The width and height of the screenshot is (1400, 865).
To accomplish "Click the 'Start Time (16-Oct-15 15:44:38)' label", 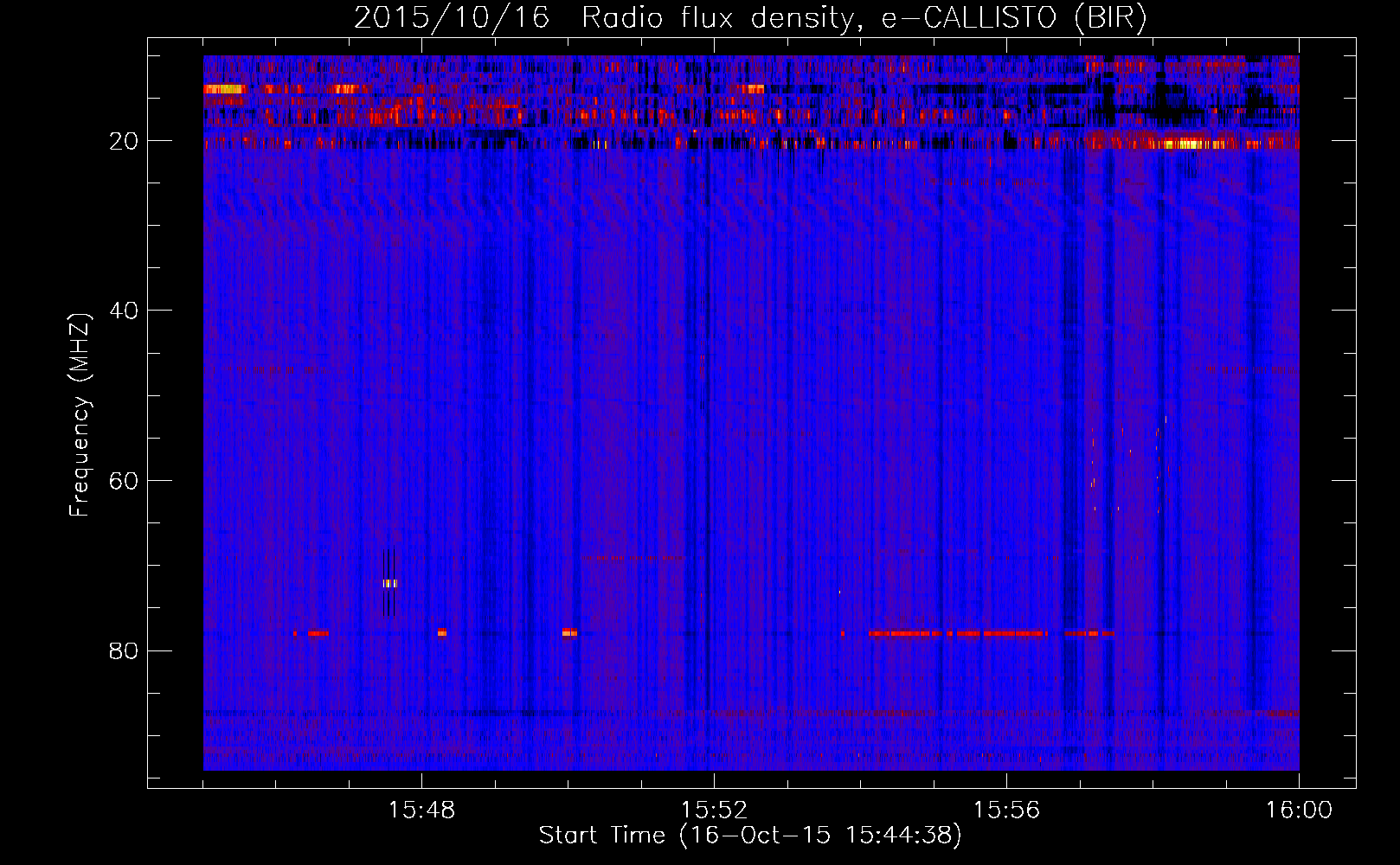I will [x=750, y=836].
